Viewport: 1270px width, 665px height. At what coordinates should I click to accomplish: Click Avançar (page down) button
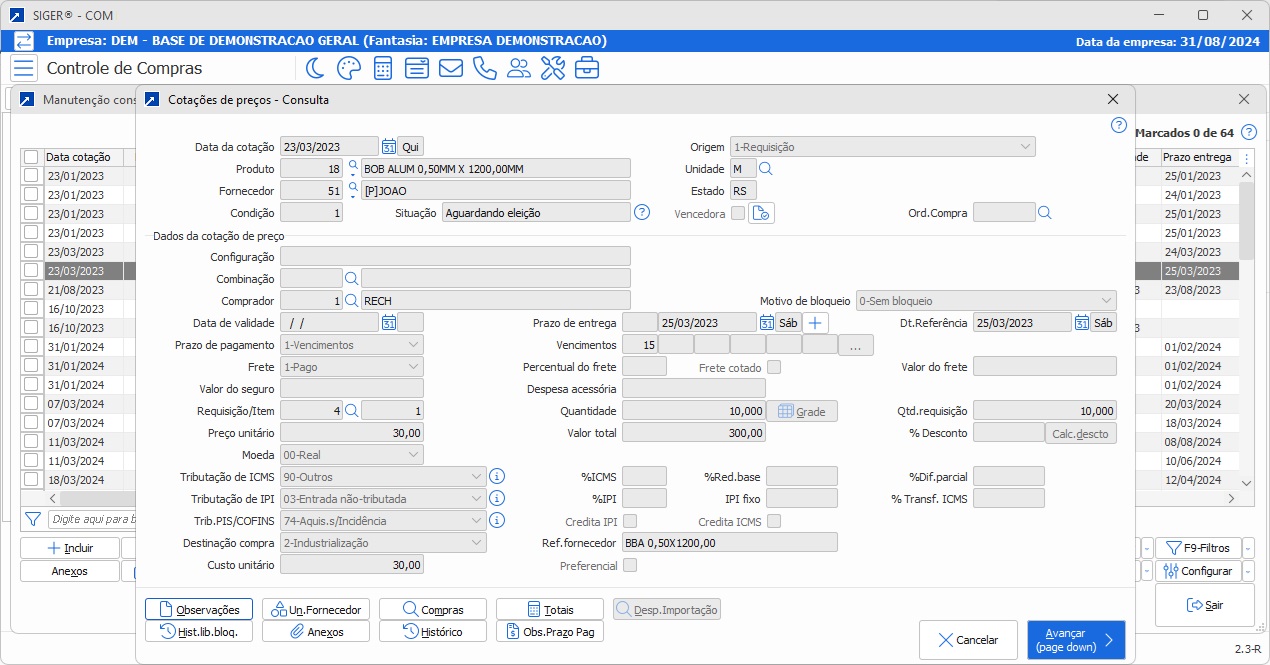click(1075, 640)
